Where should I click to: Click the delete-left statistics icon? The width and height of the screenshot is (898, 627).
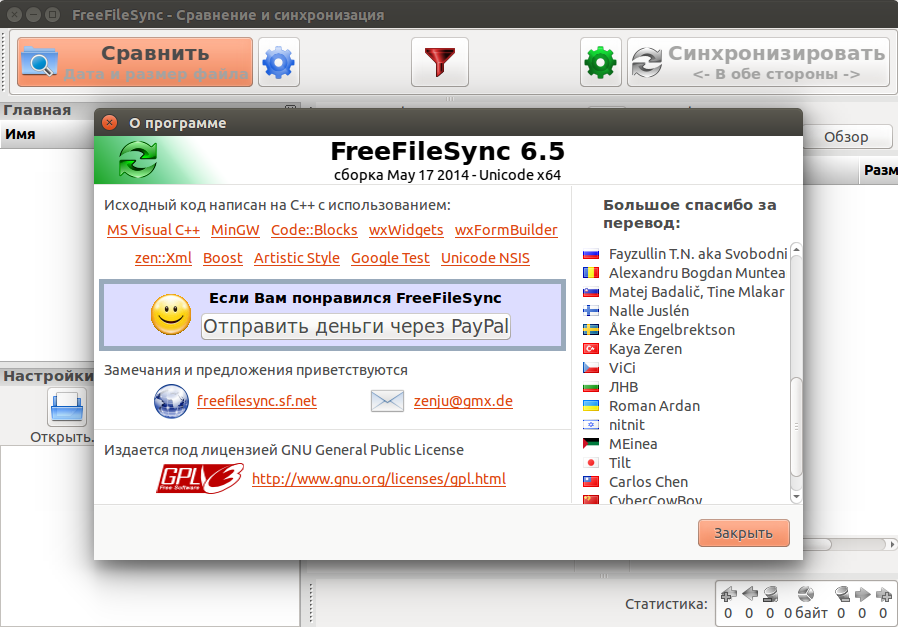pyautogui.click(x=770, y=594)
